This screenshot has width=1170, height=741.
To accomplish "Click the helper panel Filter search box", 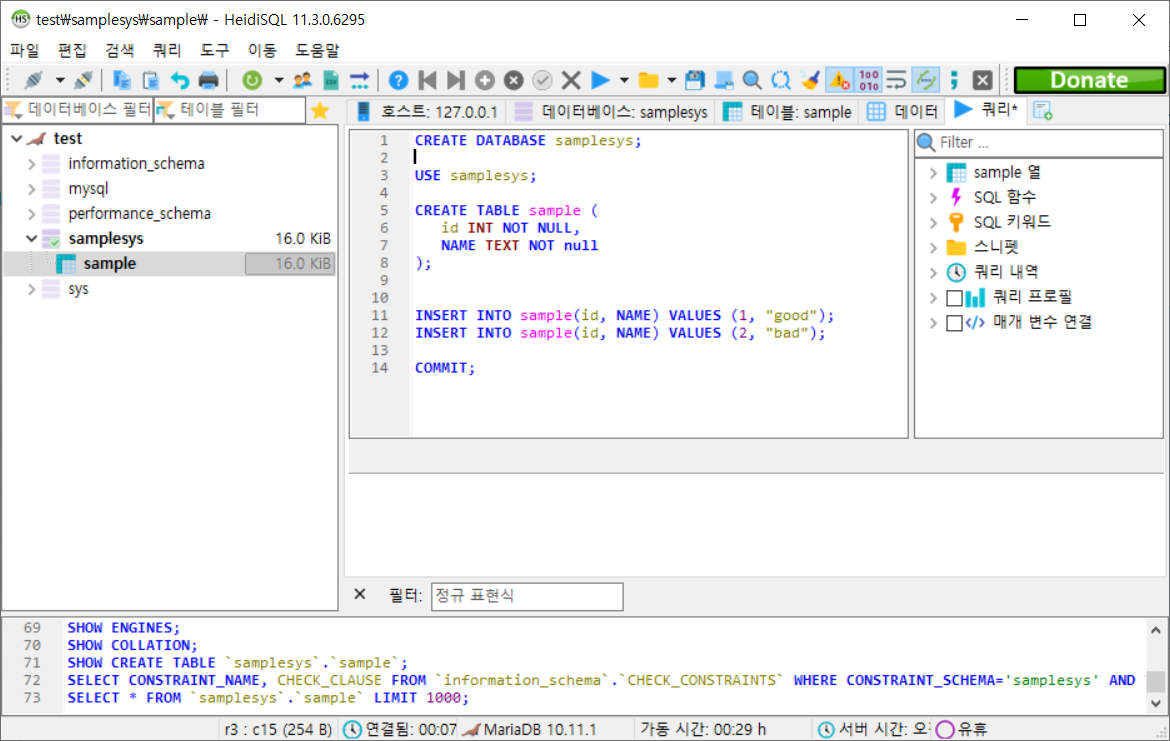I will pyautogui.click(x=1039, y=143).
